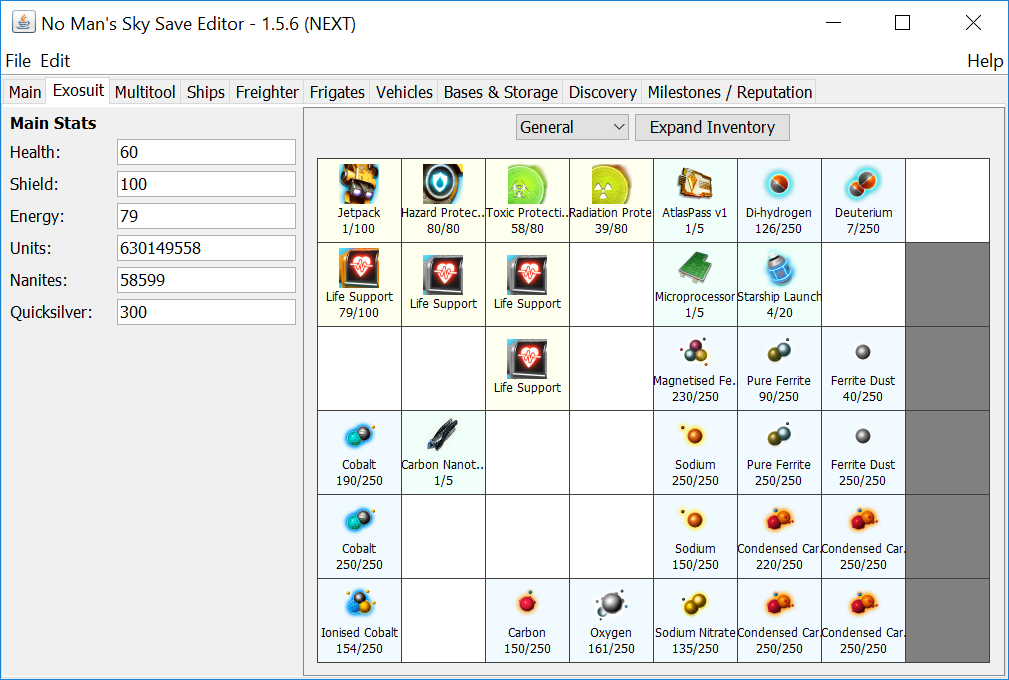
Task: Open the Freighter tab
Action: point(267,92)
